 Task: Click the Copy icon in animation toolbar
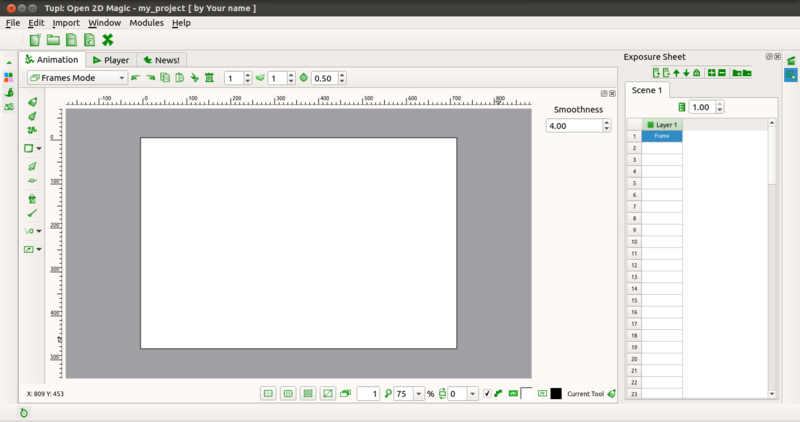point(165,78)
